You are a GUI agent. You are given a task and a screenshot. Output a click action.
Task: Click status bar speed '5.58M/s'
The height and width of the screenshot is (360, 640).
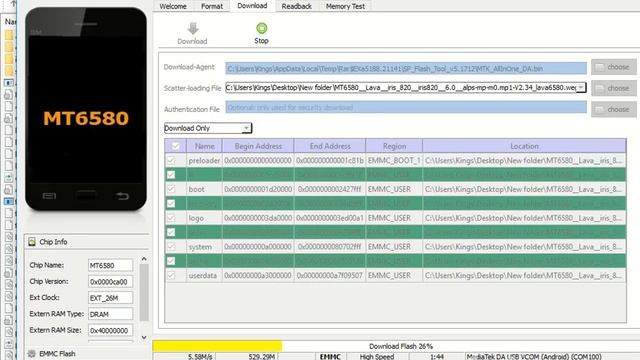coord(200,356)
